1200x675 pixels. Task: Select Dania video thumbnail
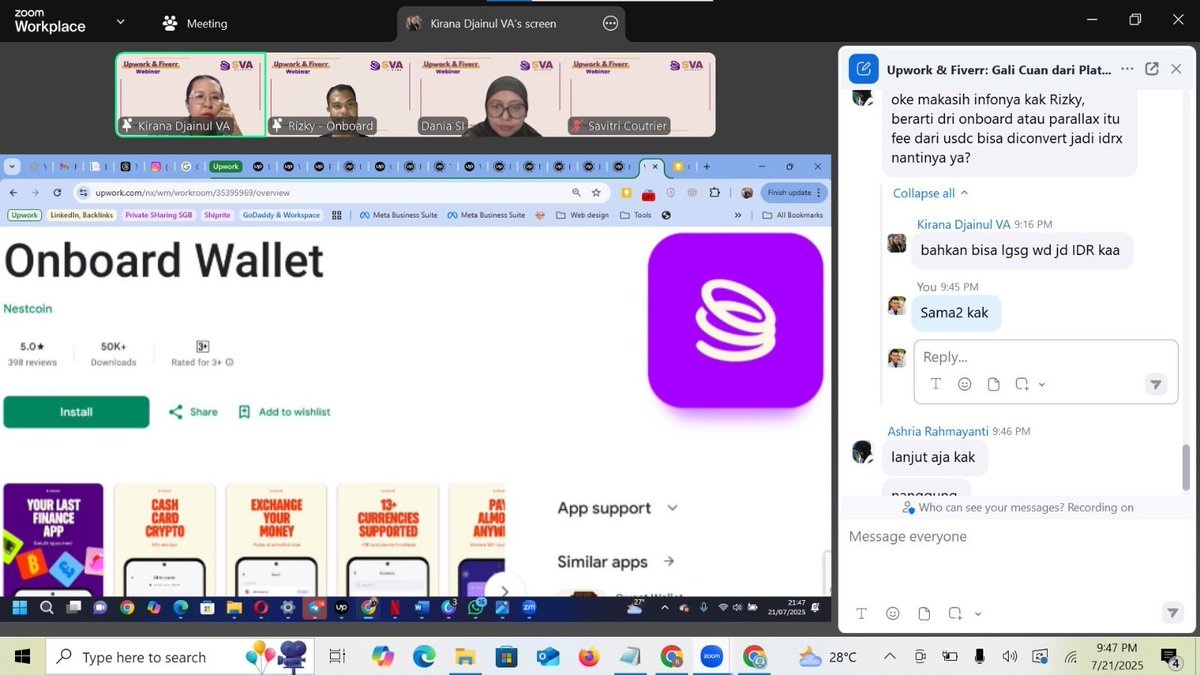tap(491, 95)
